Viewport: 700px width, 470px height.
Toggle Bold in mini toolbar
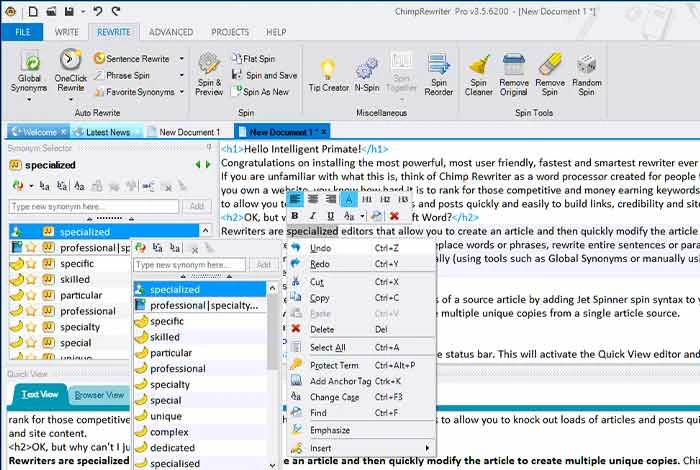(295, 216)
